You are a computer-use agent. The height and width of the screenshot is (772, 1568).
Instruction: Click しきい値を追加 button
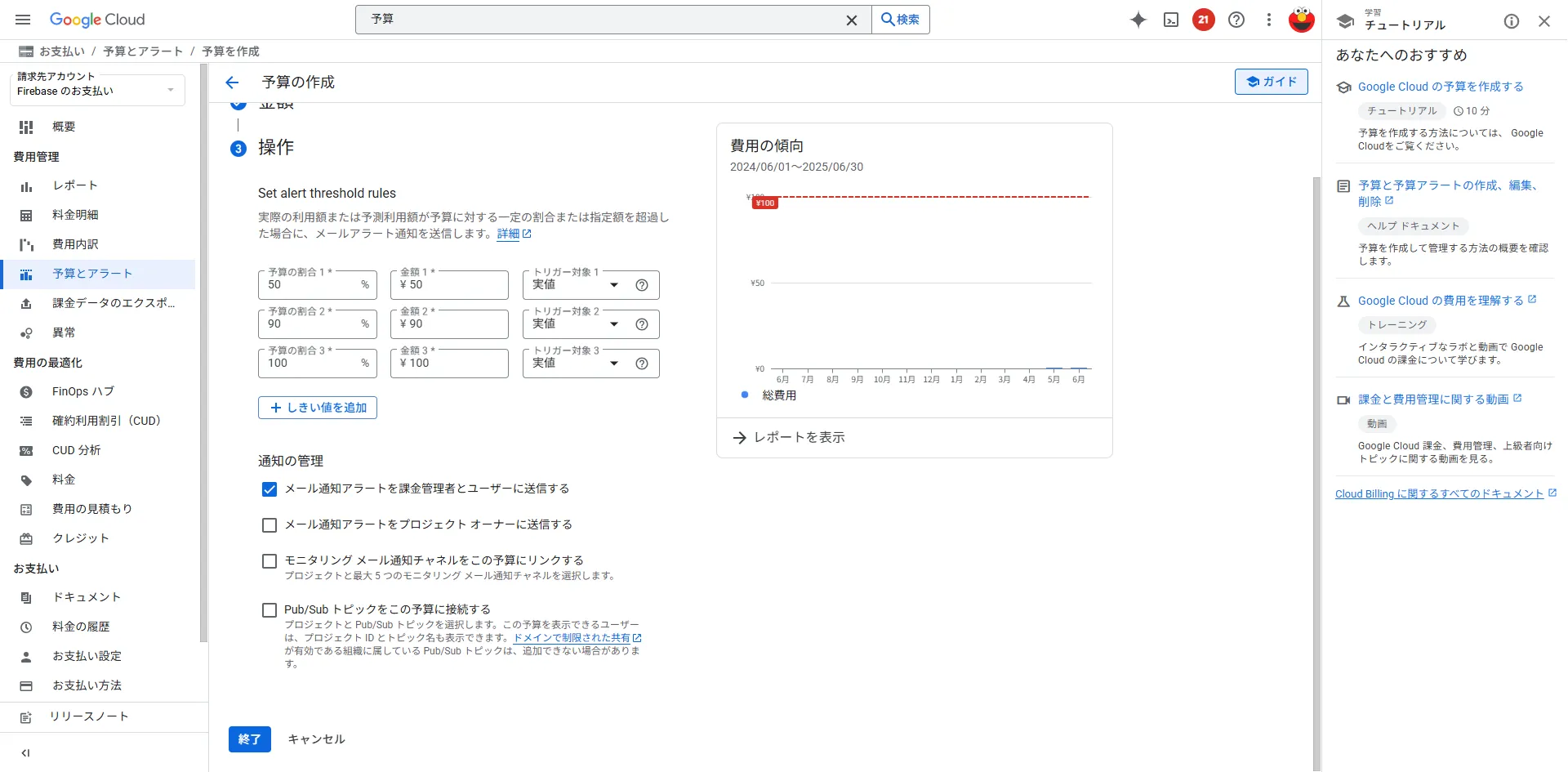pos(318,408)
